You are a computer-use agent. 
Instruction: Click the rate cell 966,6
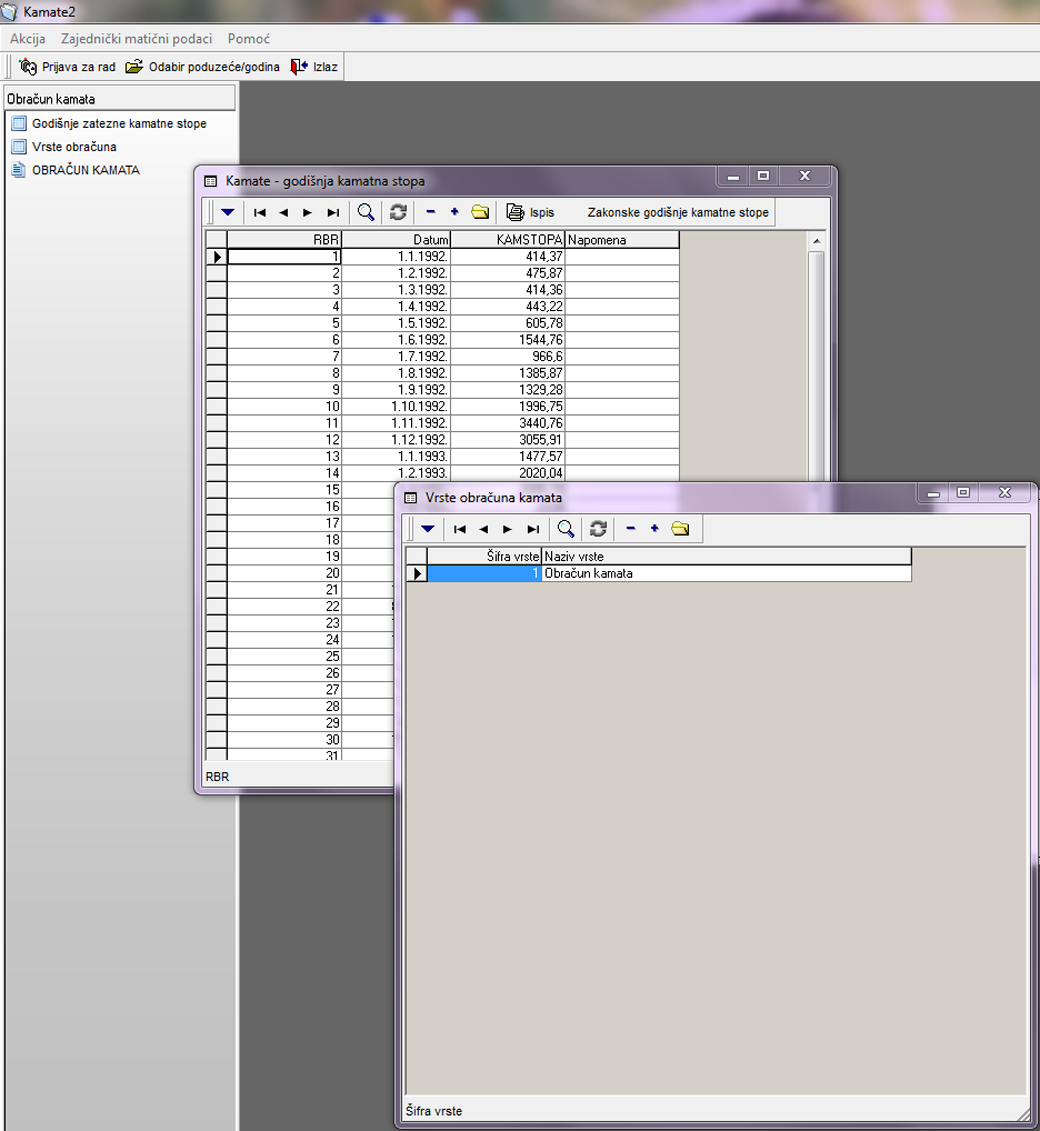point(508,356)
